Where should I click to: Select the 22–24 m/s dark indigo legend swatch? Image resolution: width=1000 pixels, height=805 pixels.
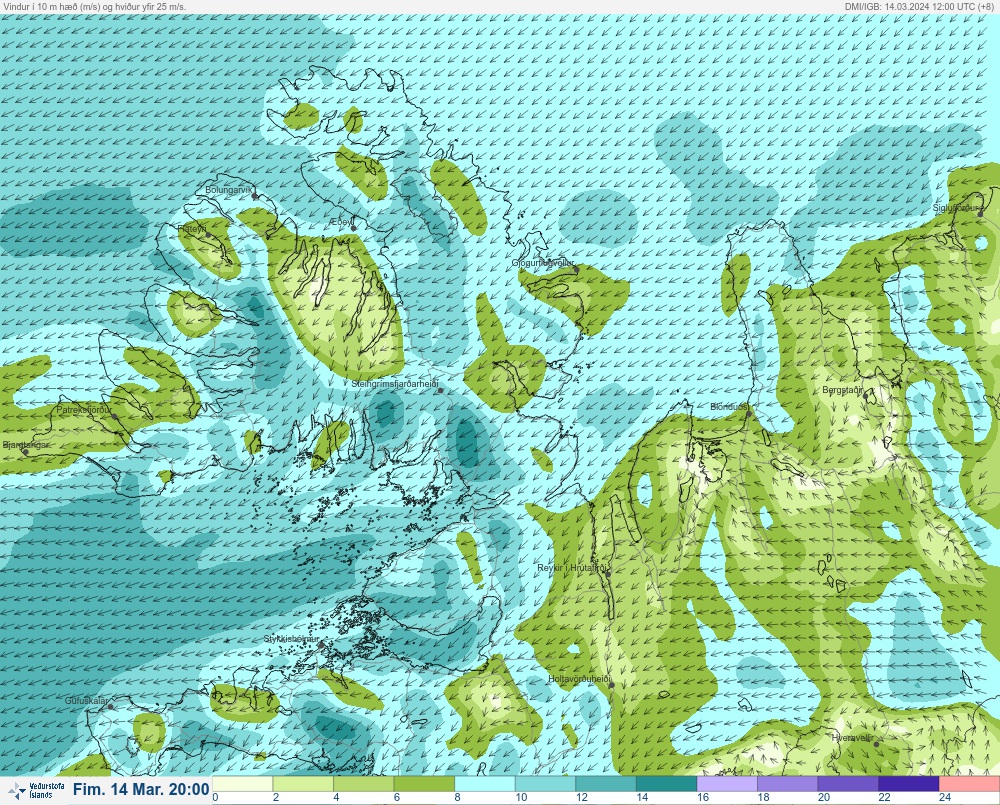(x=909, y=784)
